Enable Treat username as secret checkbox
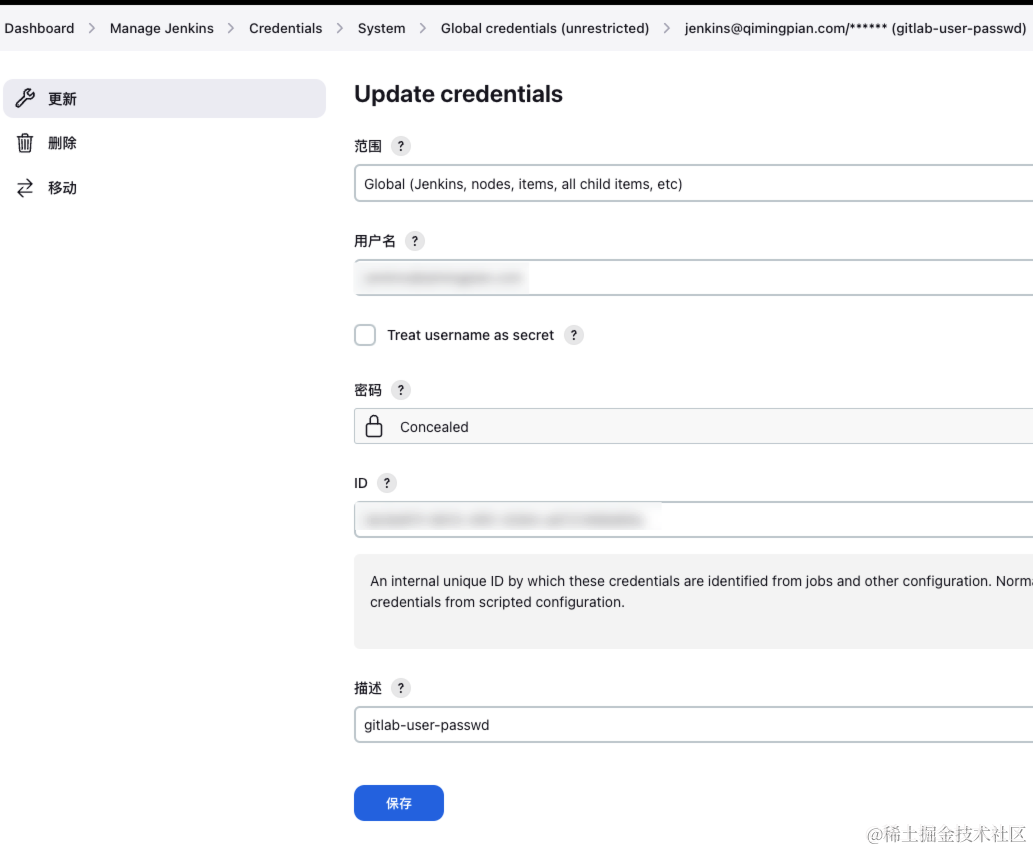 (365, 335)
